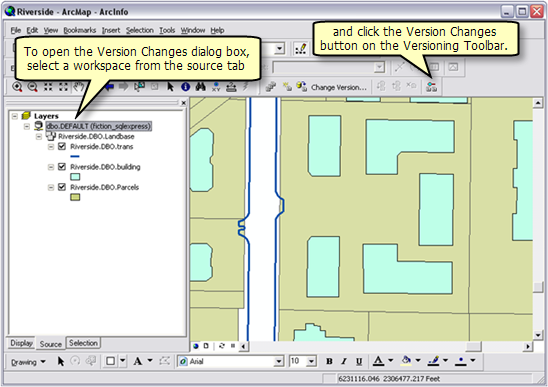The height and width of the screenshot is (387, 548).
Task: Open the Insert menu
Action: (111, 30)
